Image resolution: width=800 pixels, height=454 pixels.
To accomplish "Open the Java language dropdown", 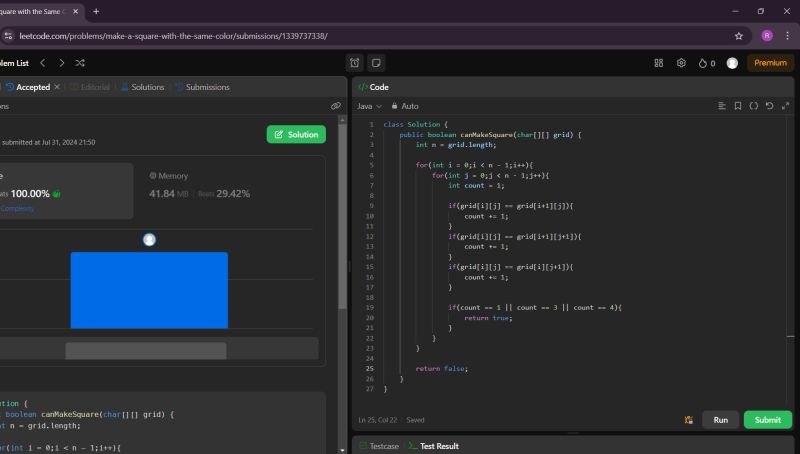I will pos(369,106).
